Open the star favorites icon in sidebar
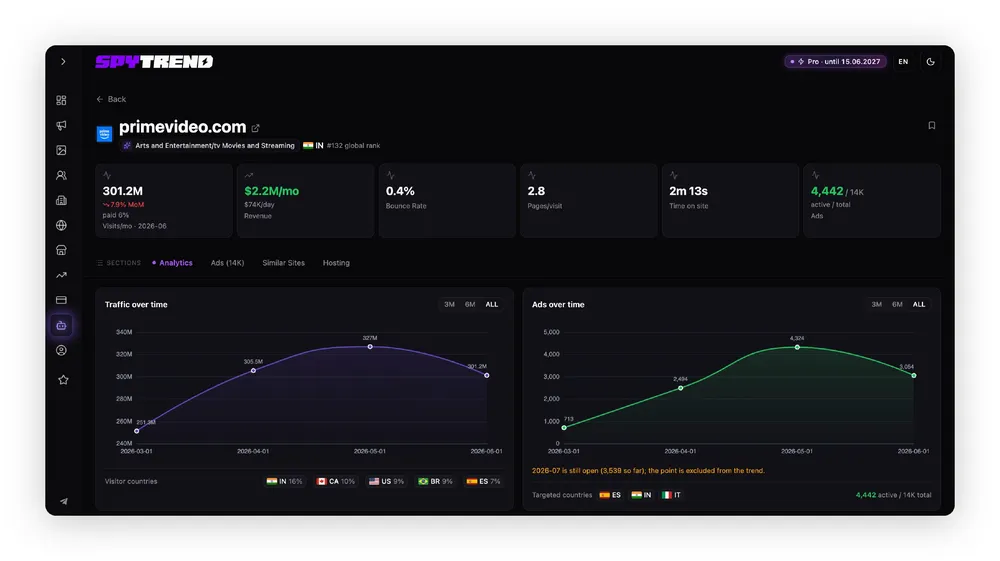The width and height of the screenshot is (1000, 561). click(x=63, y=380)
